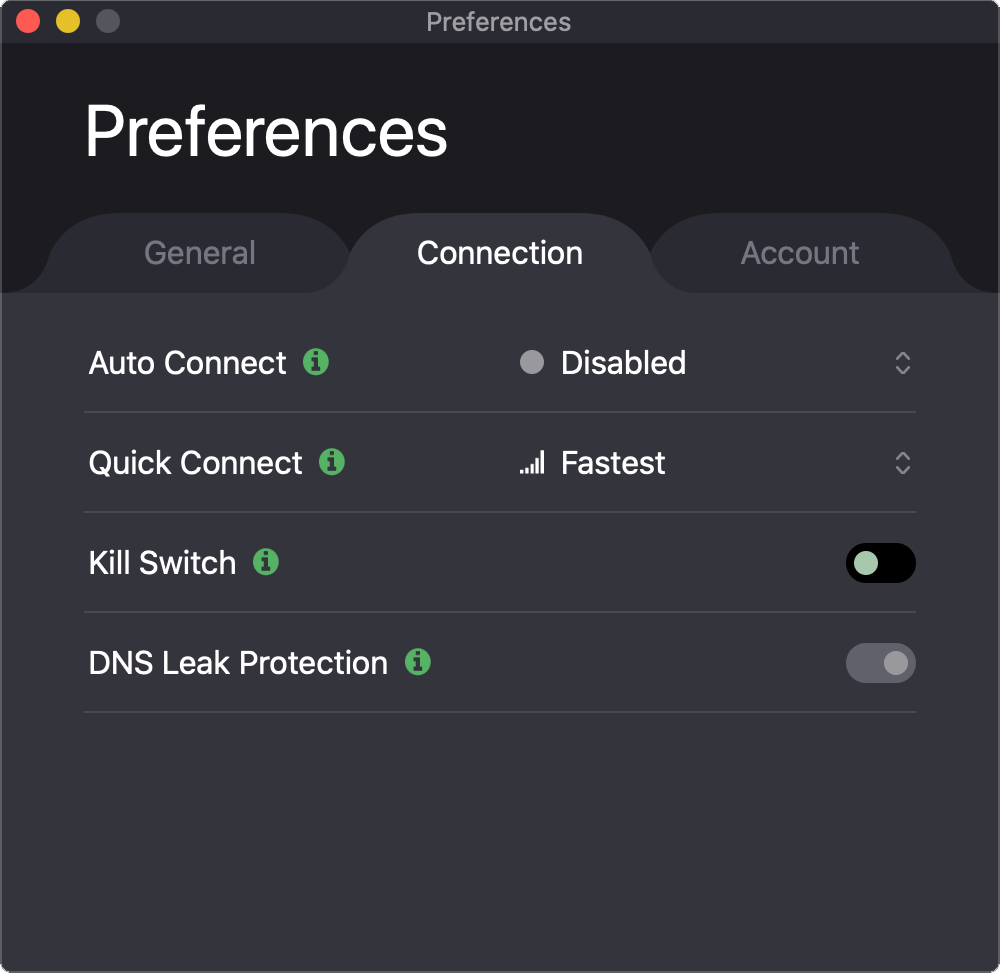Image resolution: width=1000 pixels, height=973 pixels.
Task: Click the Quick Connect info icon
Action: pyautogui.click(x=332, y=462)
